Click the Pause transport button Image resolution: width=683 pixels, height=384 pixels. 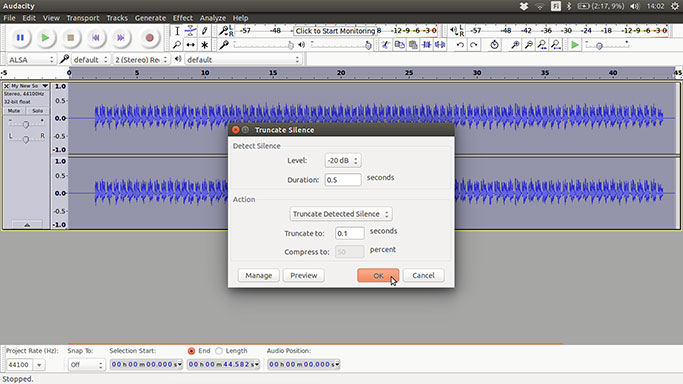20,38
